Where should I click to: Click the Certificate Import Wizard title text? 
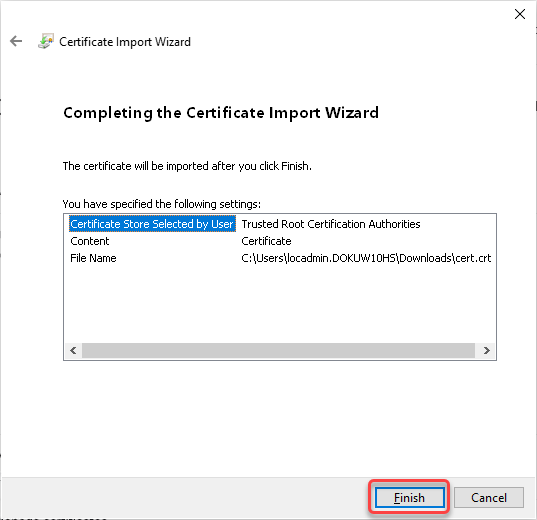(x=125, y=42)
